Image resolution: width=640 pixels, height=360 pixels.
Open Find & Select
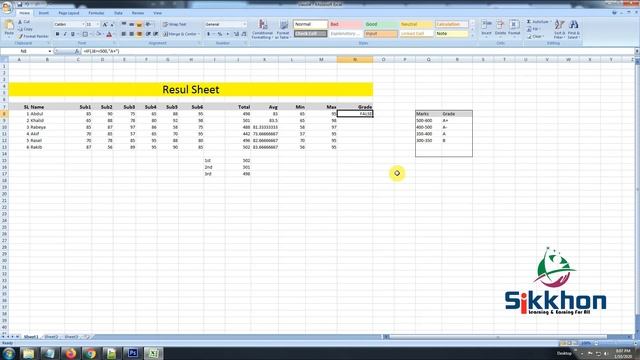pos(573,29)
